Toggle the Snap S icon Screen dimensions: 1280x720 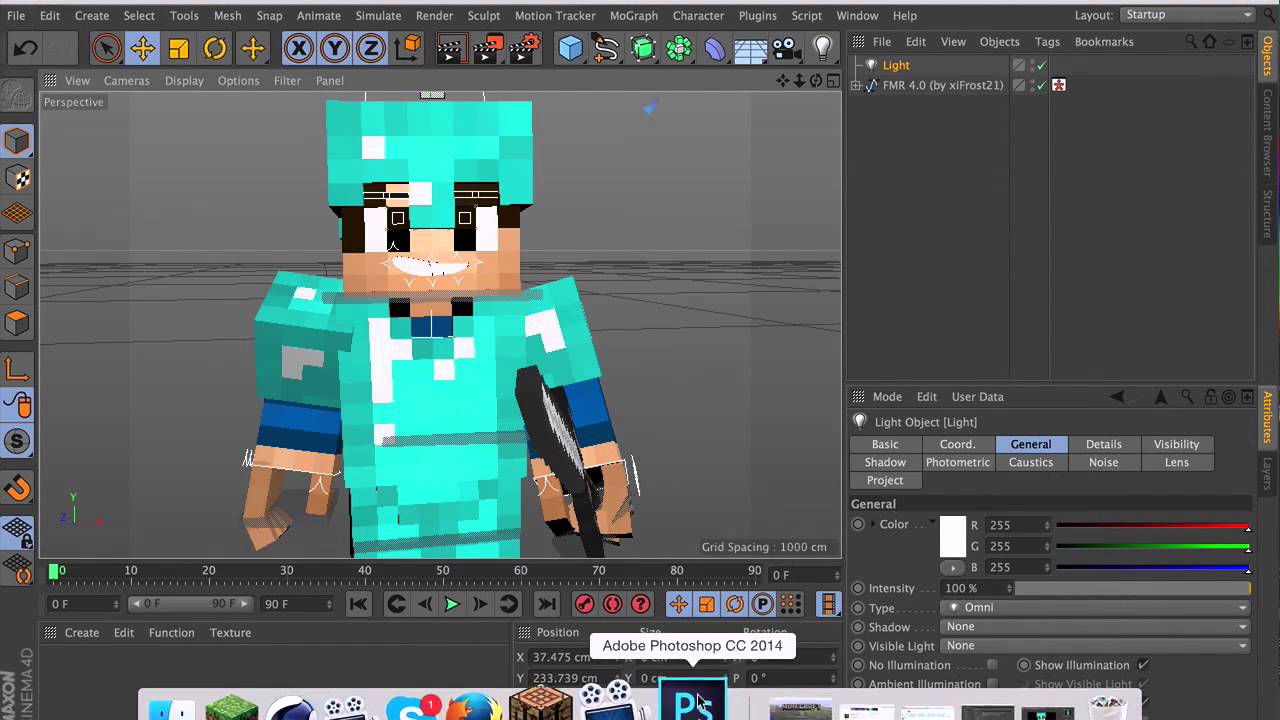coord(17,441)
